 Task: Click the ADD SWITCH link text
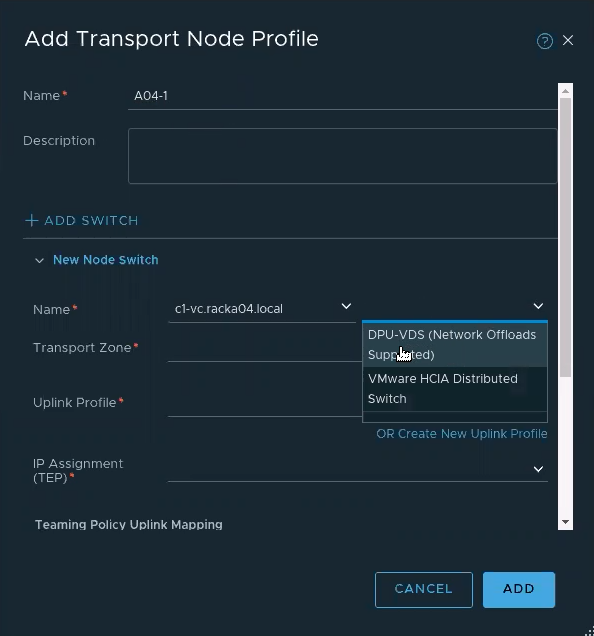91,221
